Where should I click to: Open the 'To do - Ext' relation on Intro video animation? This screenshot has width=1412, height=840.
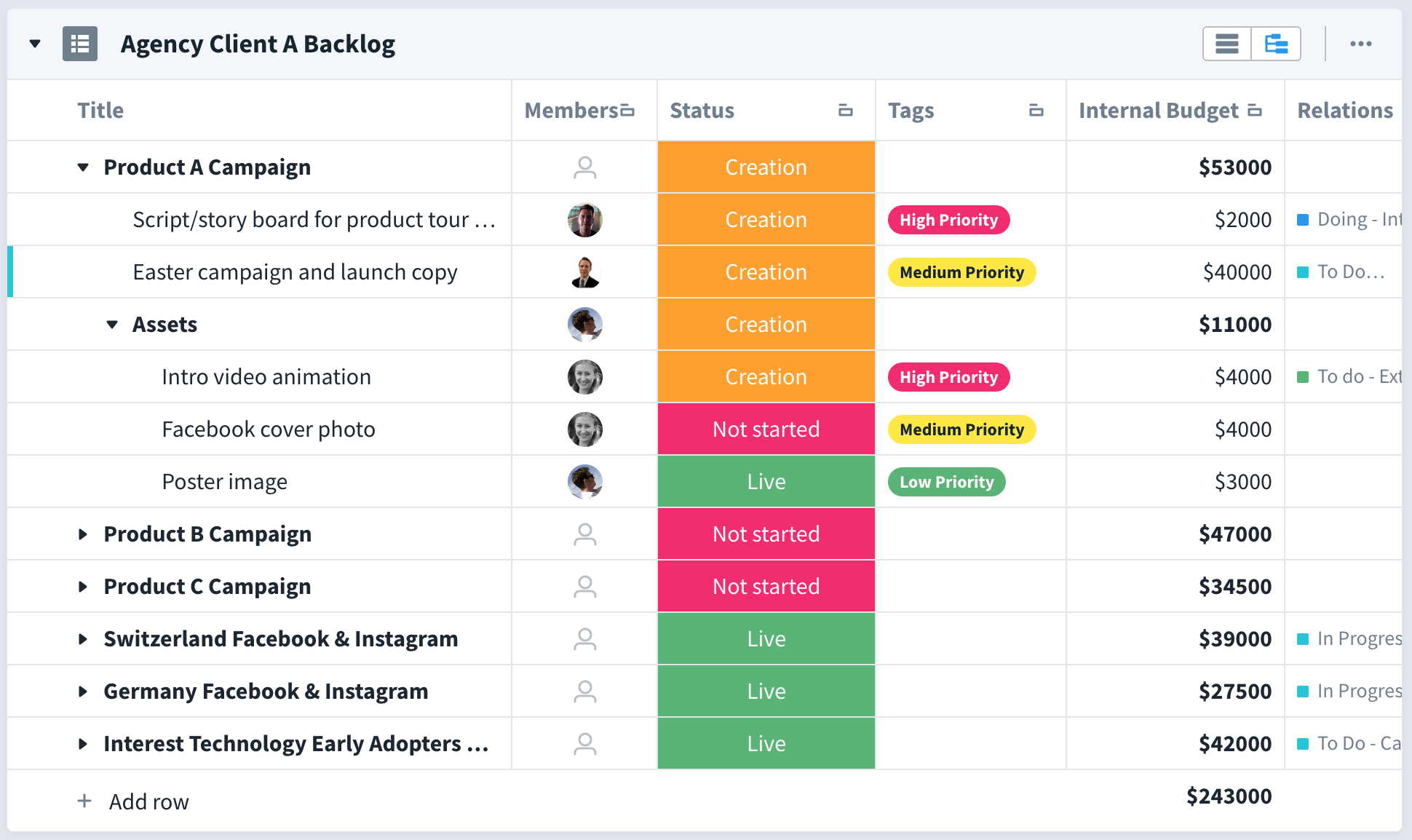pyautogui.click(x=1354, y=376)
